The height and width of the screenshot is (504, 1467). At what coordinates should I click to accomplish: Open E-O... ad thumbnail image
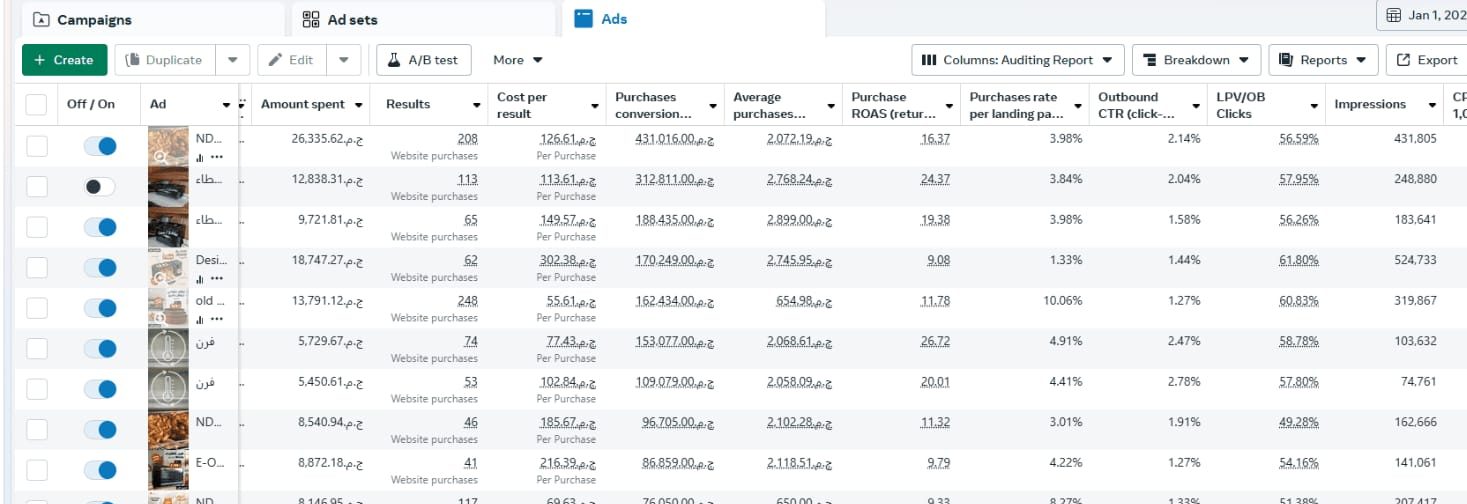(x=167, y=470)
